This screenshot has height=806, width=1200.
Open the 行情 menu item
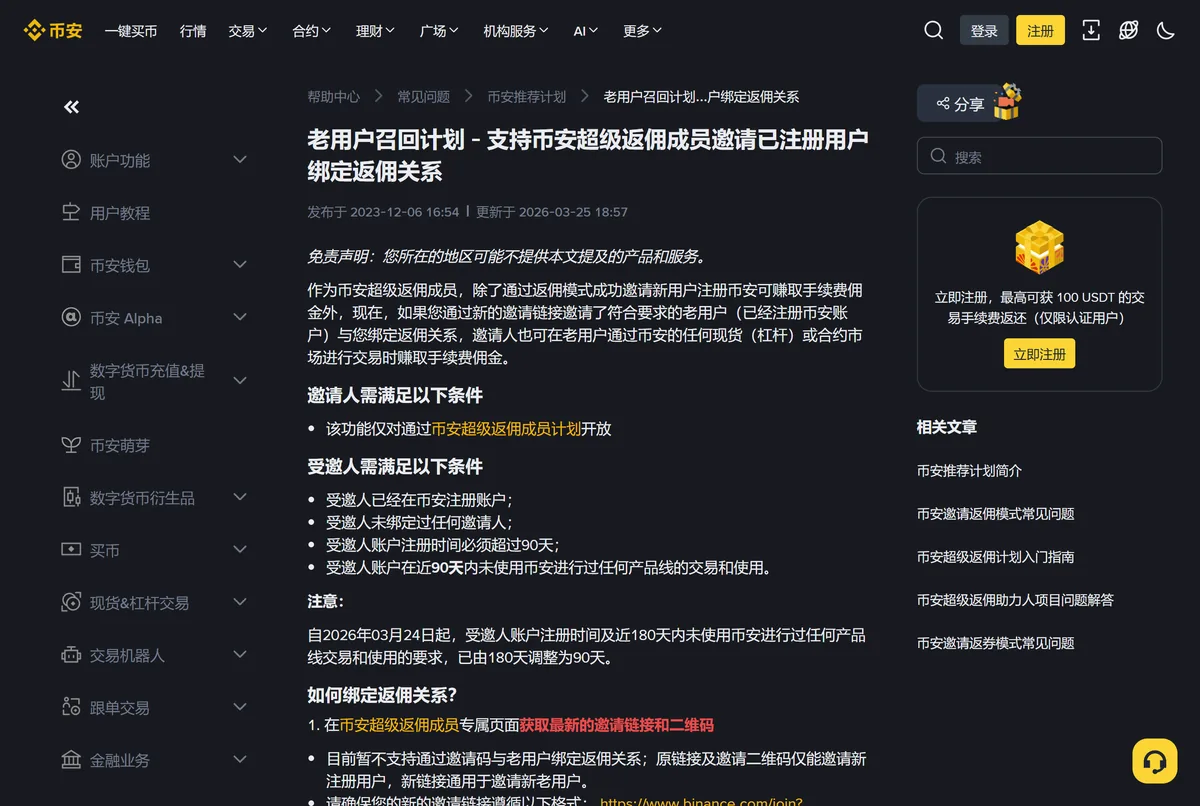click(193, 31)
